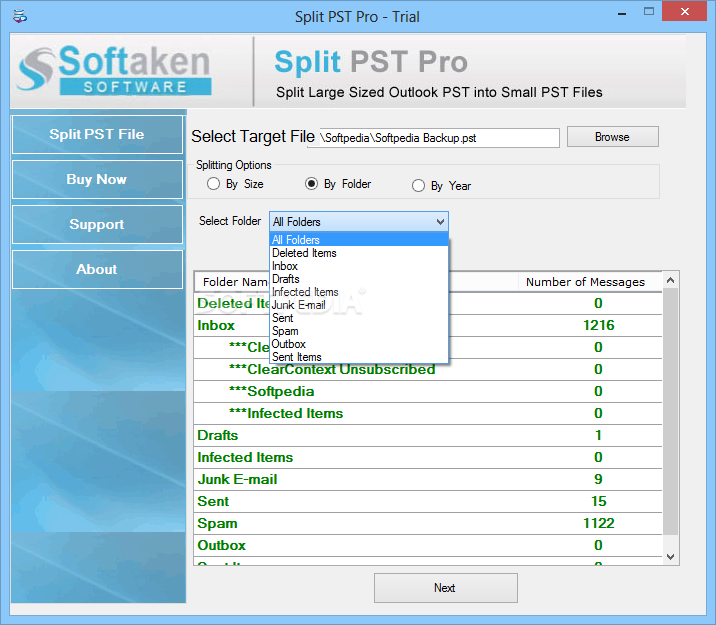Click the Number of Messages column header
This screenshot has width=716, height=625.
[x=590, y=282]
